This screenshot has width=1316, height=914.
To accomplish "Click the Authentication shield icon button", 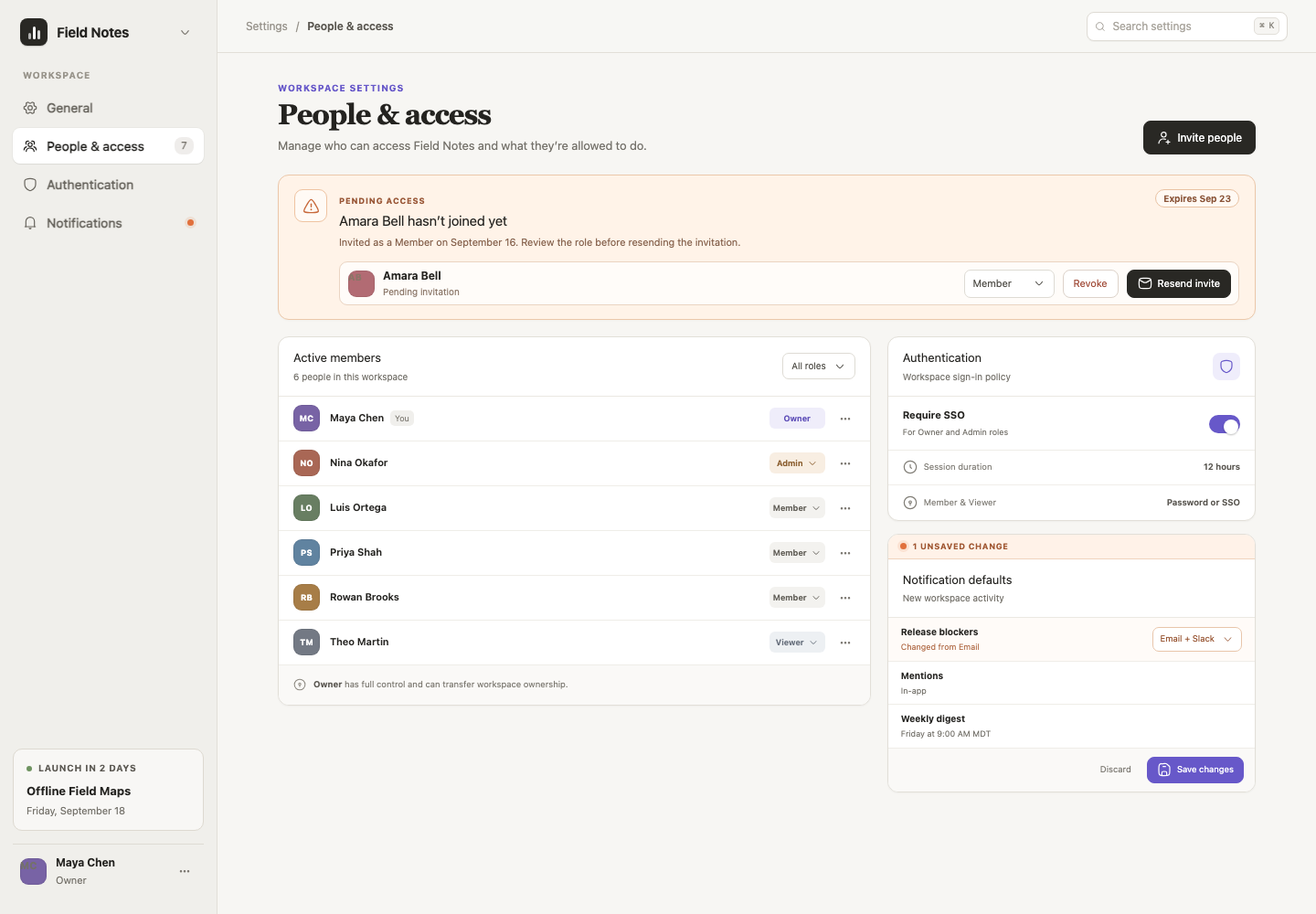I will pos(1226,367).
